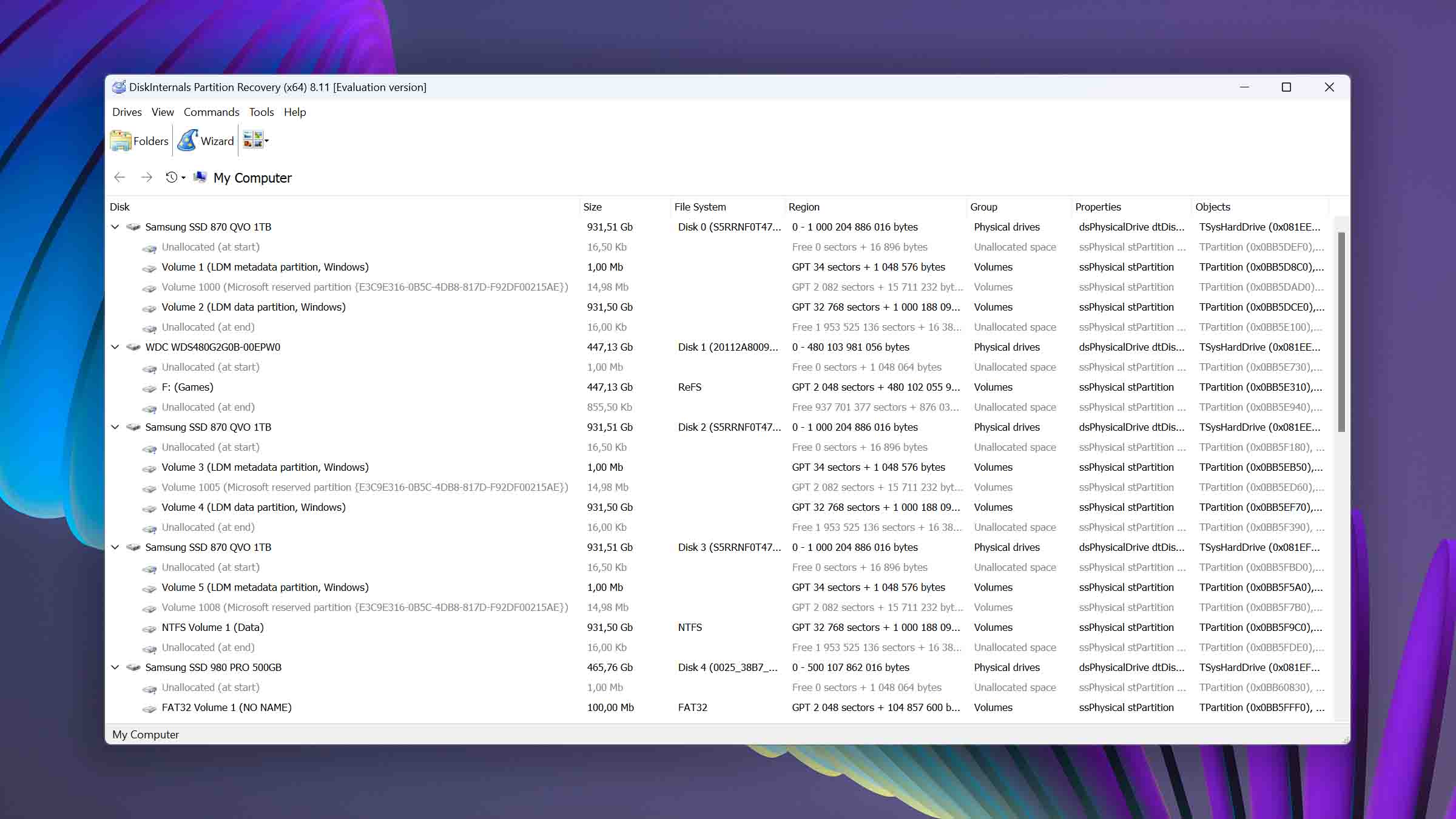1456x819 pixels.
Task: Select Volume 1 (LDM metadata partition, Windows)
Action: pos(265,267)
